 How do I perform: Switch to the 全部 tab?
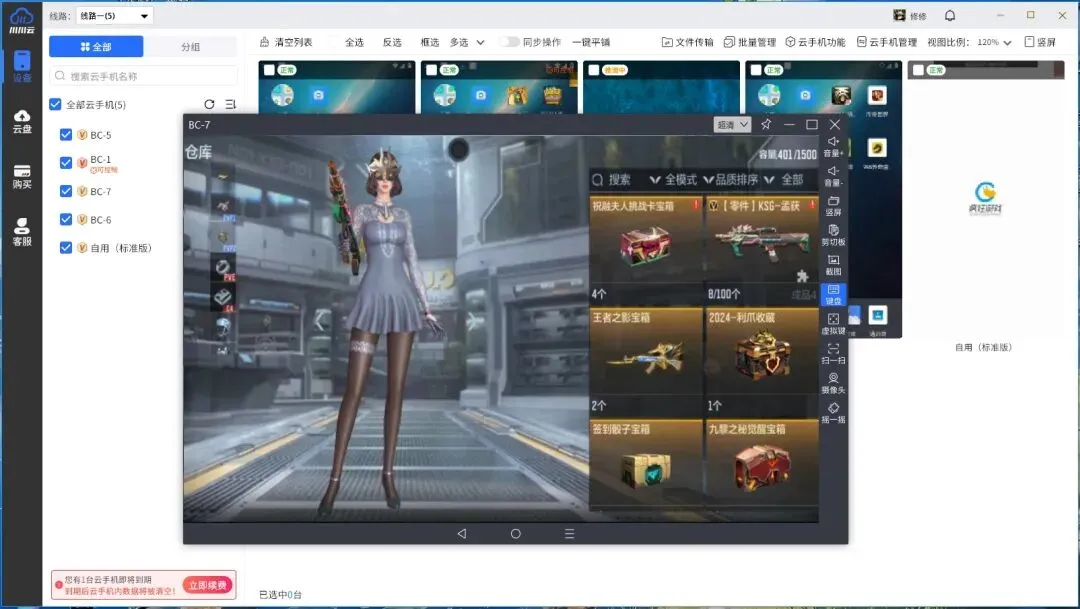pos(96,46)
